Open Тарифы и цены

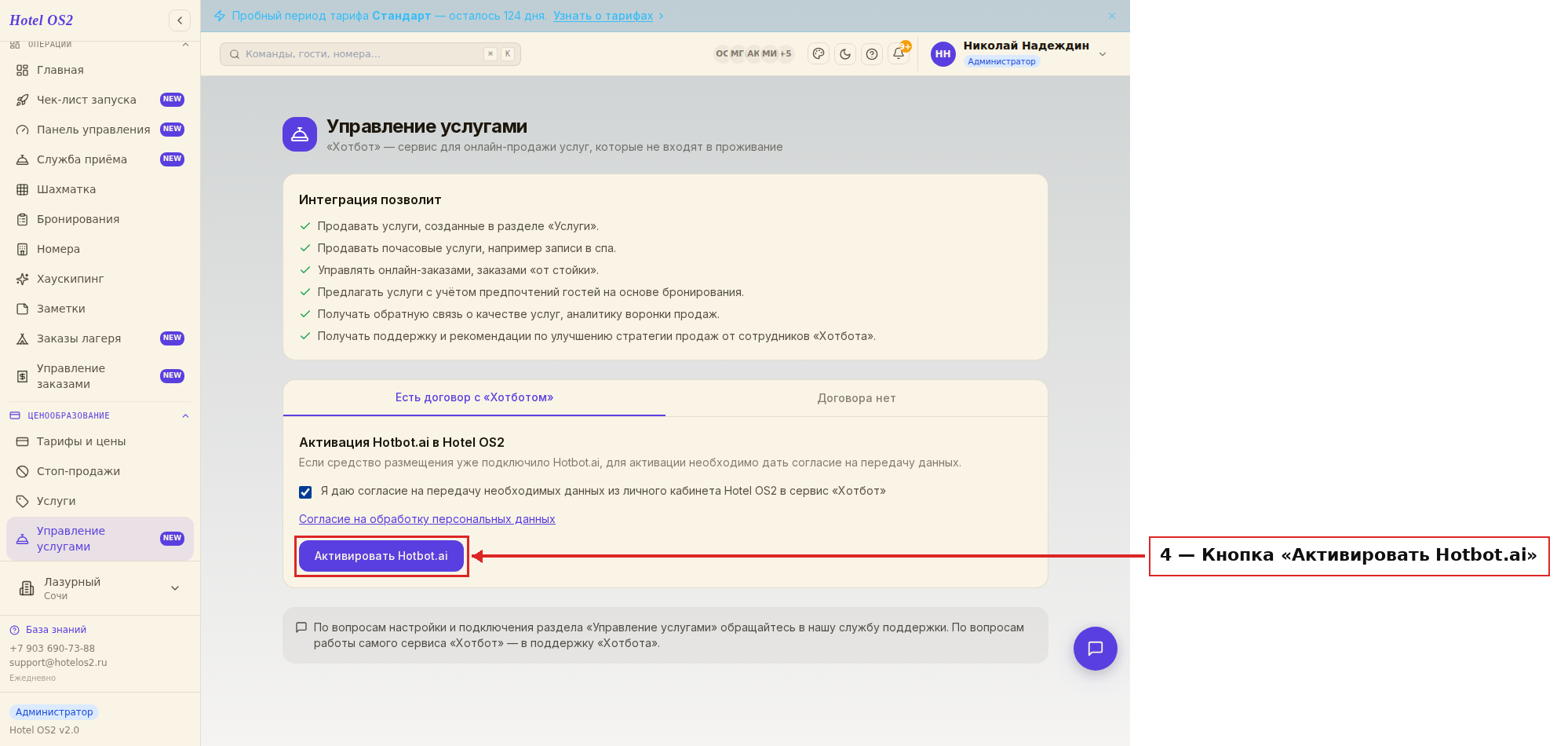pos(100,441)
